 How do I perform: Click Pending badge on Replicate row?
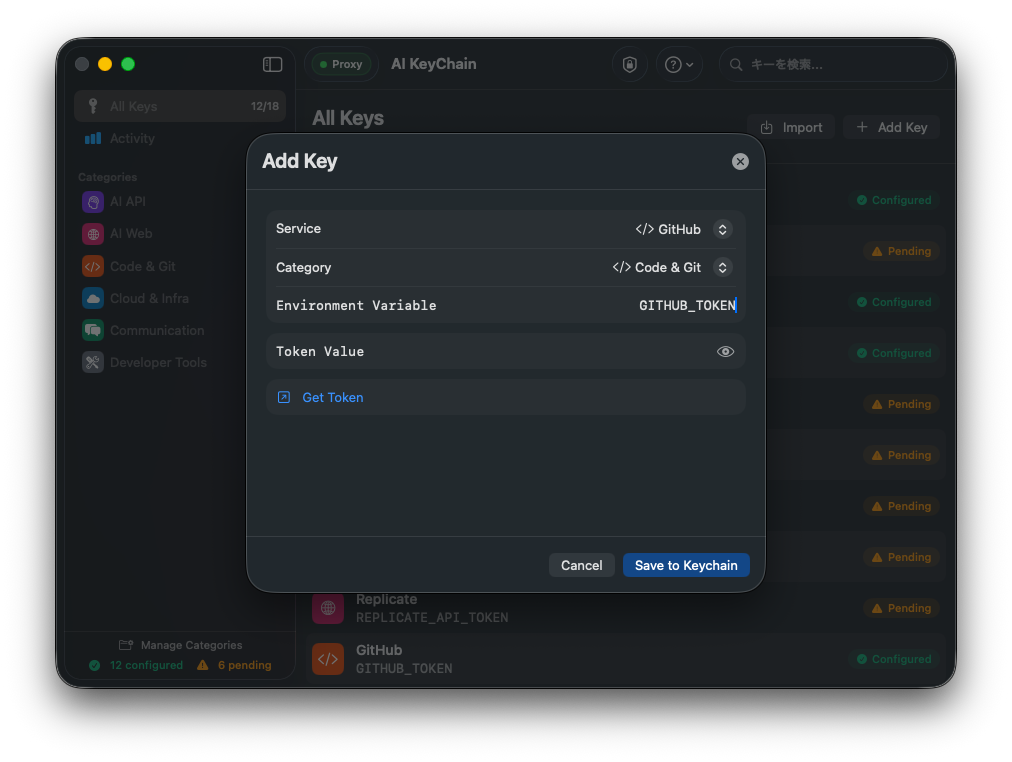(902, 608)
